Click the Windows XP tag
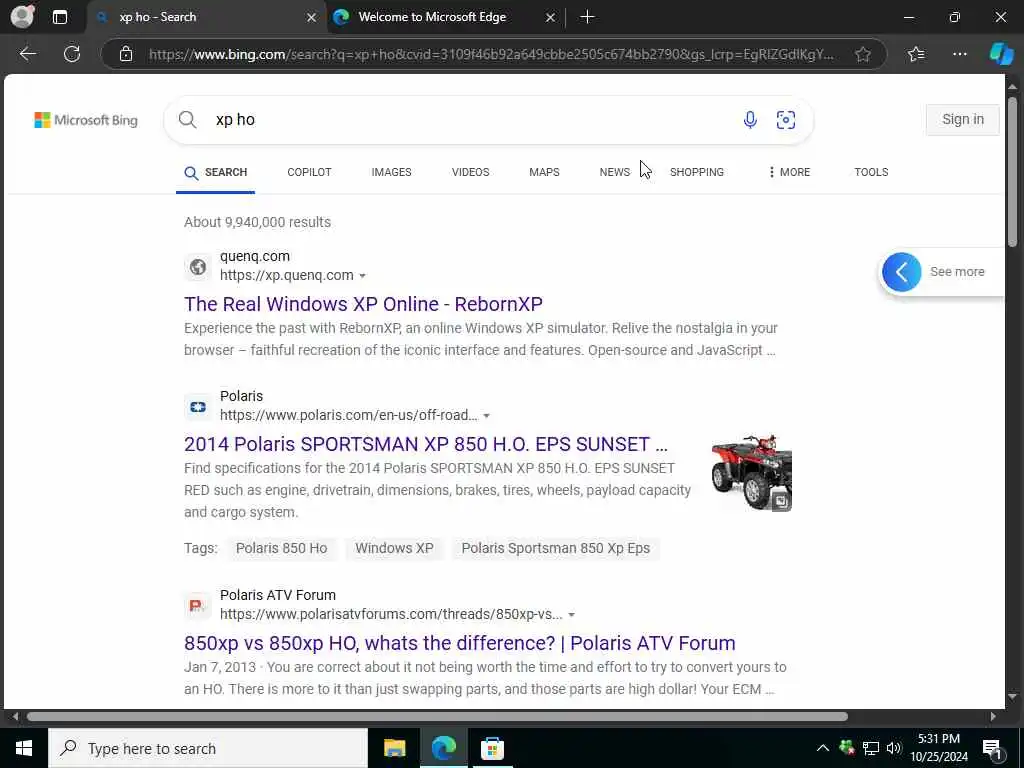This screenshot has width=1024, height=768. click(x=394, y=548)
